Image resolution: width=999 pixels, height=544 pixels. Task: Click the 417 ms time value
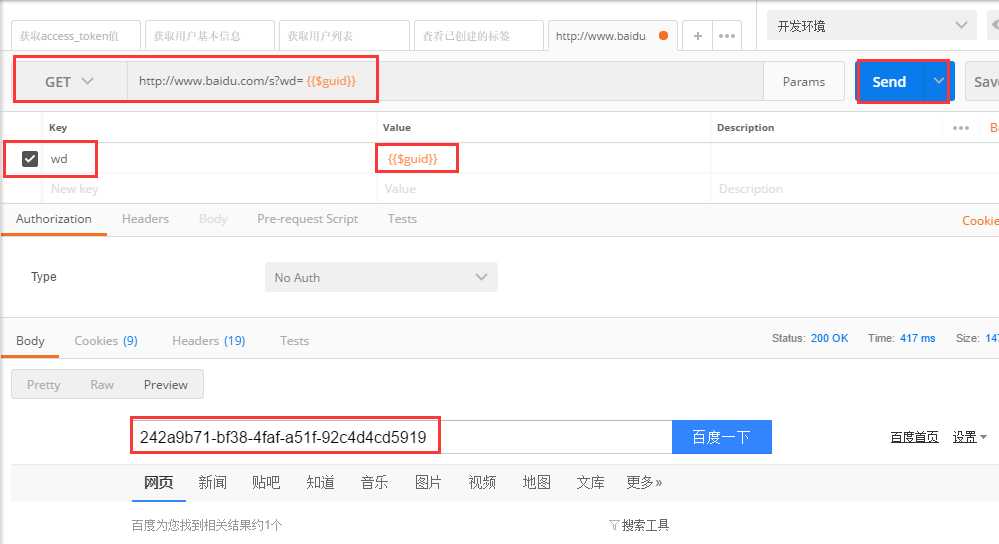pos(917,338)
